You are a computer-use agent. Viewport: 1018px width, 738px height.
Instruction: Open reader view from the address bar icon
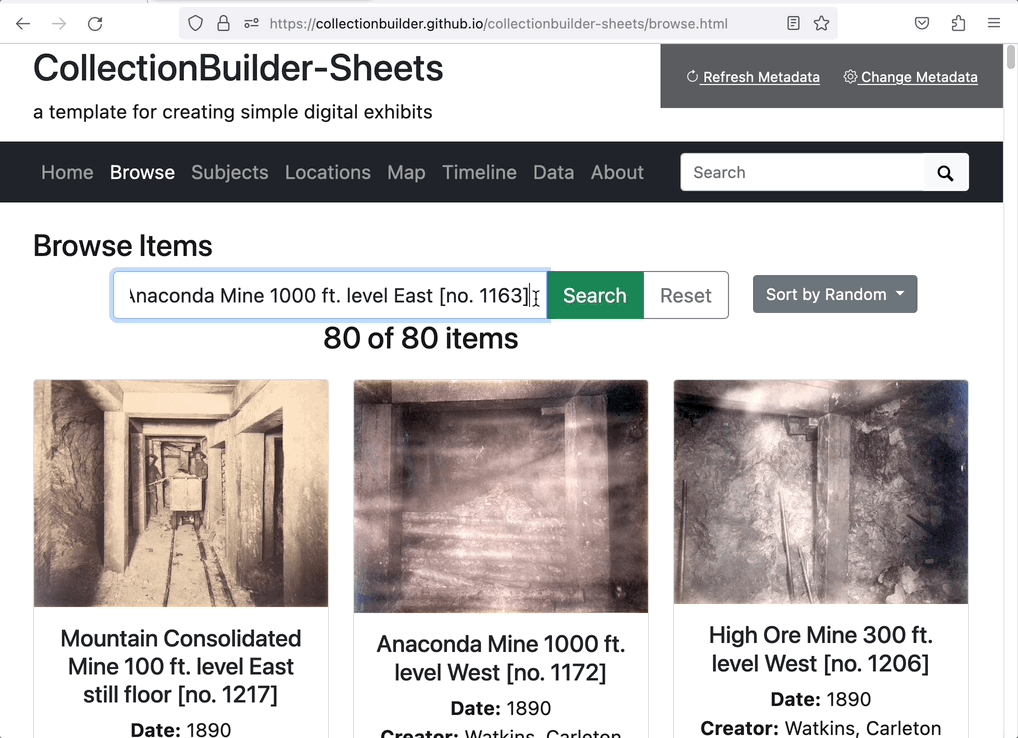click(x=792, y=23)
